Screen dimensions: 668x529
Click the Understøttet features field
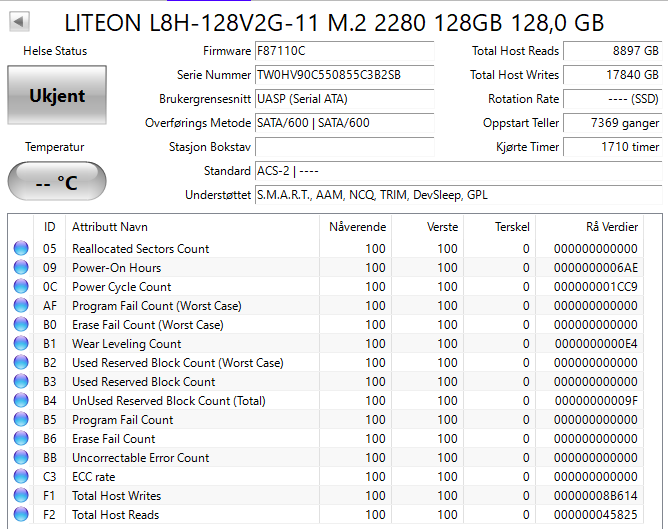(458, 195)
